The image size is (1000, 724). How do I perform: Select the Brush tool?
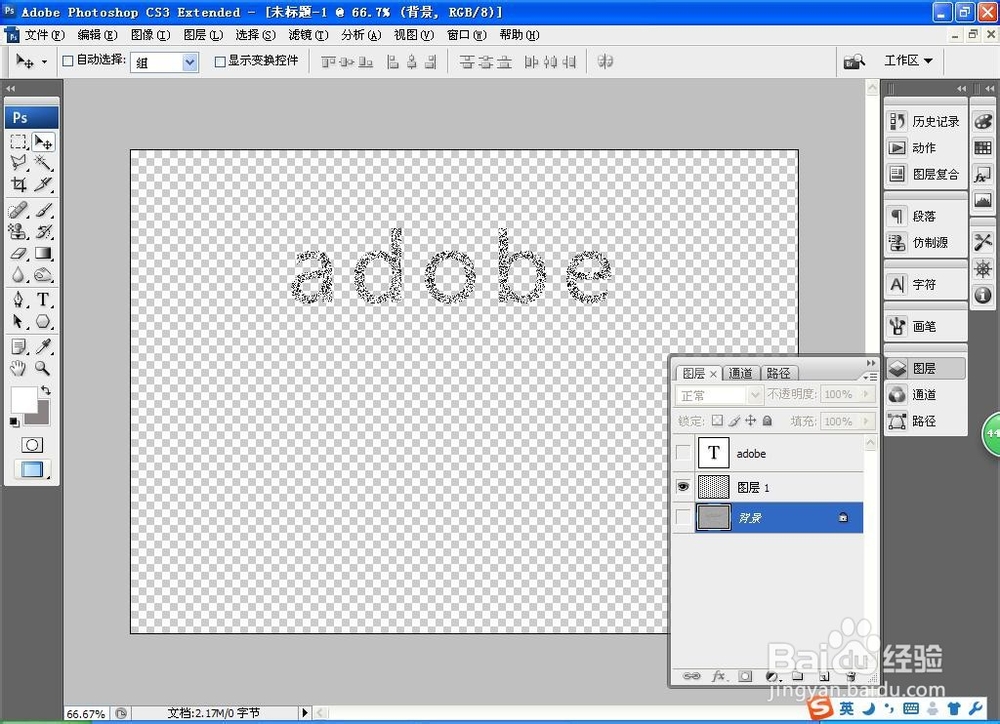click(43, 210)
